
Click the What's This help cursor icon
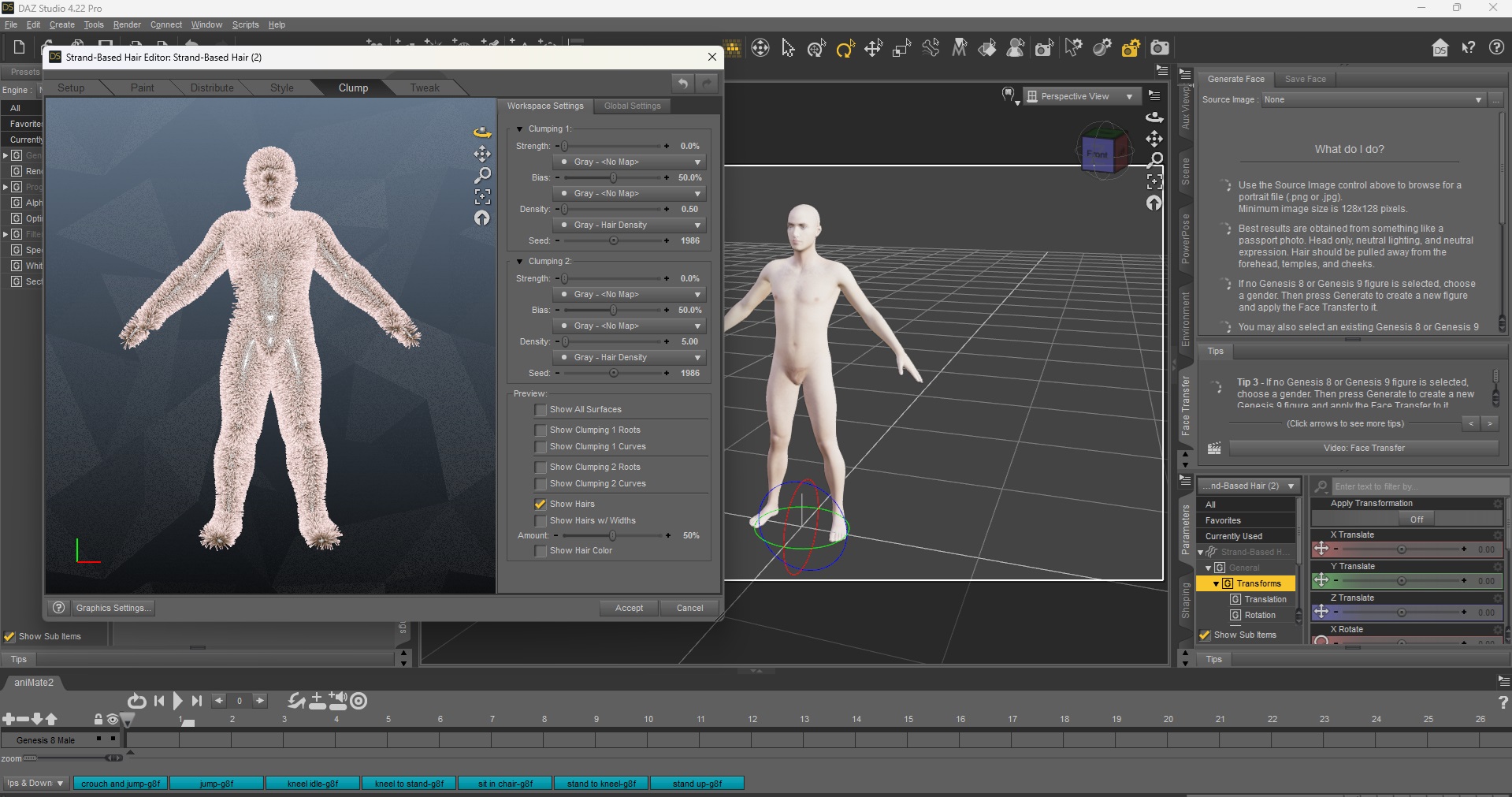[1469, 48]
